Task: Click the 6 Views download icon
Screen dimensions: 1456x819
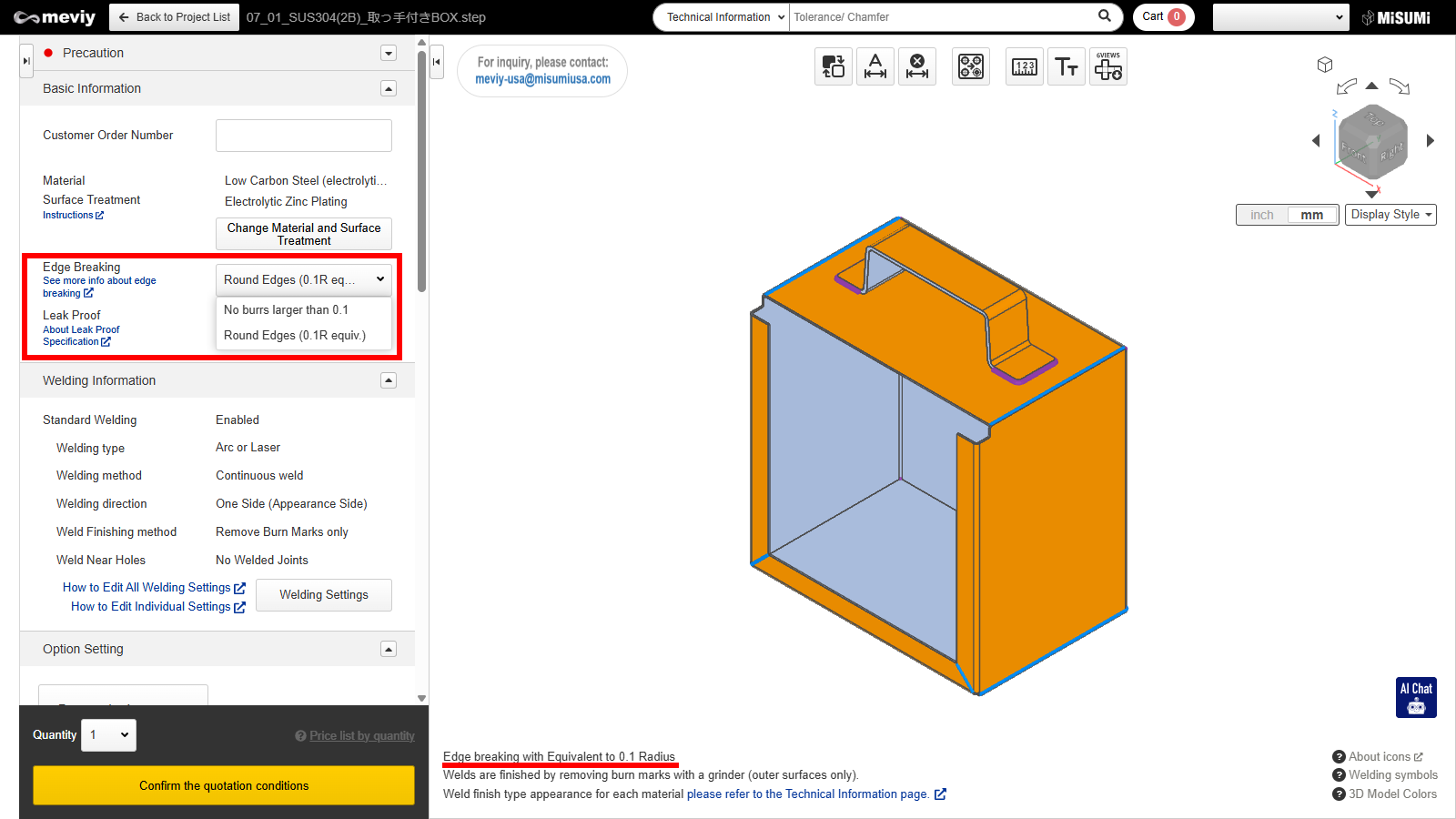Action: tap(1107, 66)
